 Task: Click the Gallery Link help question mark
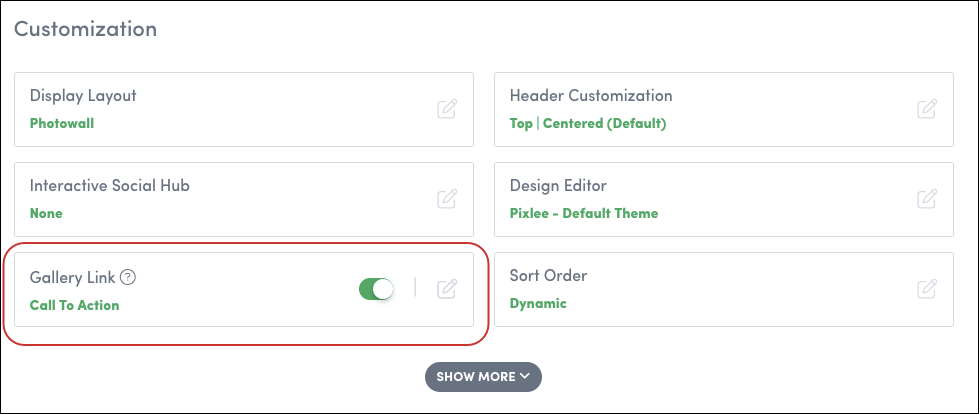(x=128, y=279)
